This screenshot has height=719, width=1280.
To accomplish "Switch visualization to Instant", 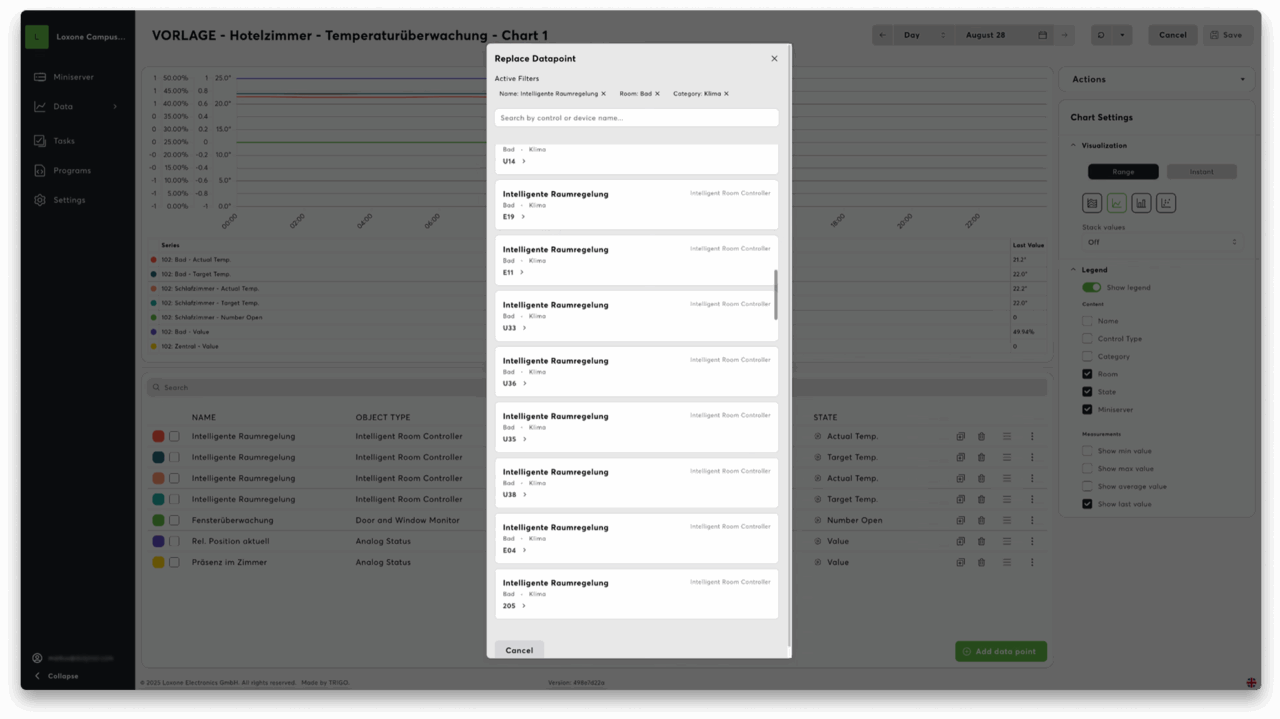I will [x=1202, y=172].
